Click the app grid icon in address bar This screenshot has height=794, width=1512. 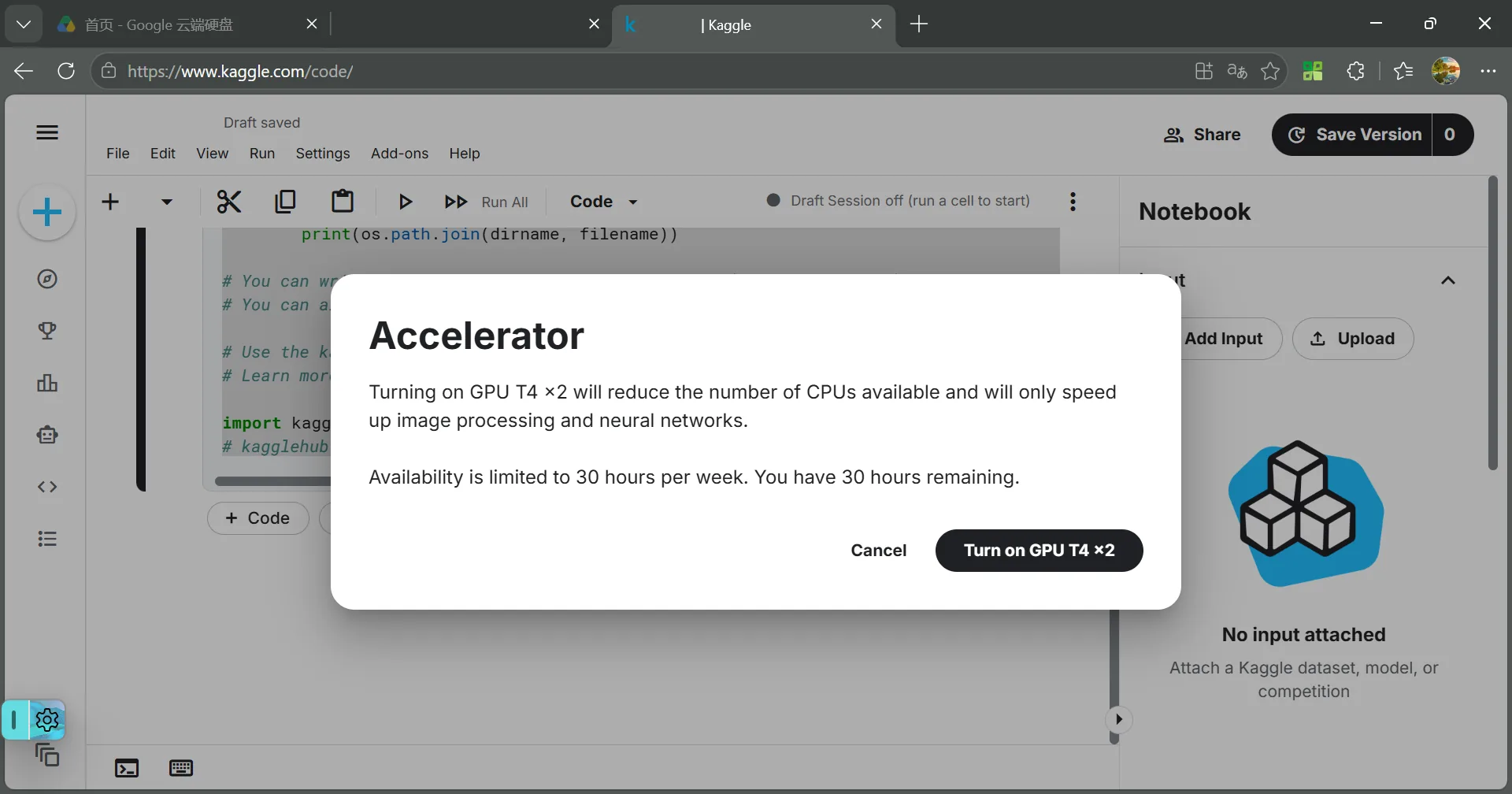(1203, 71)
